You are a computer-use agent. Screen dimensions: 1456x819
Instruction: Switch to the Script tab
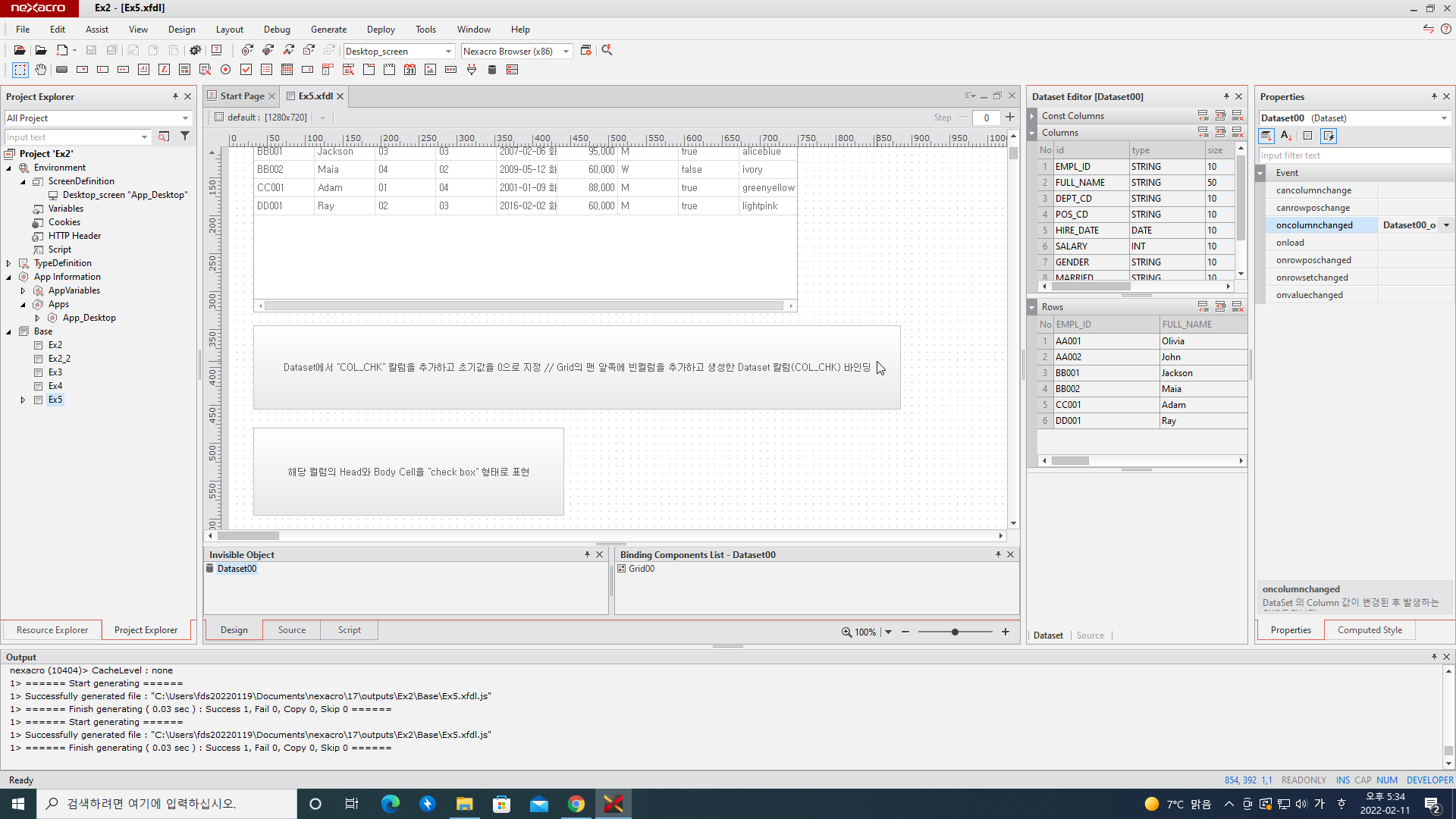tap(349, 630)
